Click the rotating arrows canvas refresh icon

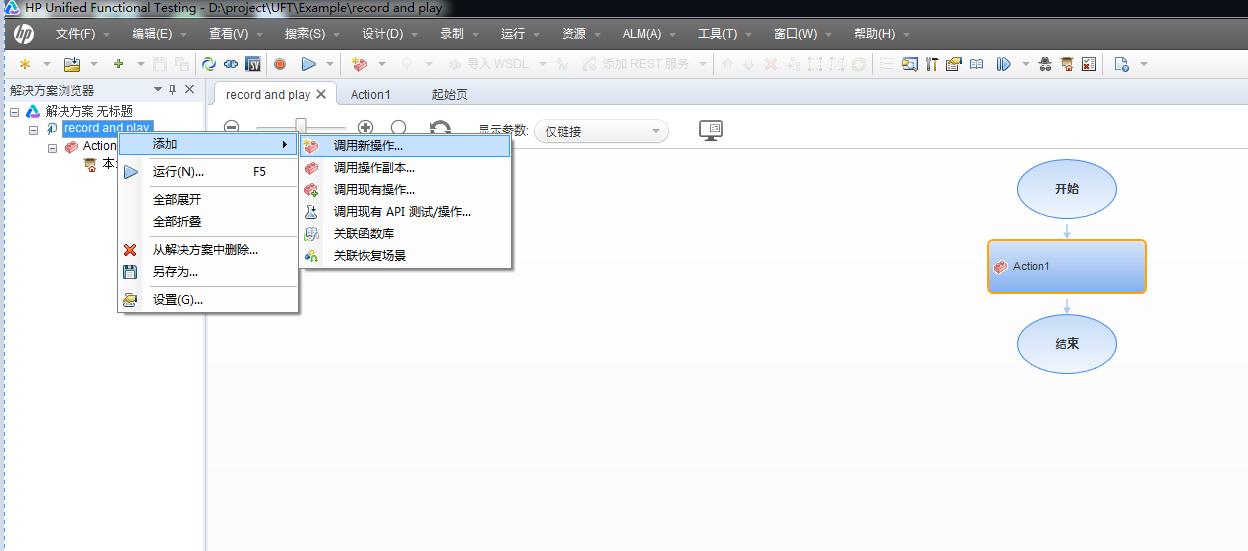click(x=440, y=128)
